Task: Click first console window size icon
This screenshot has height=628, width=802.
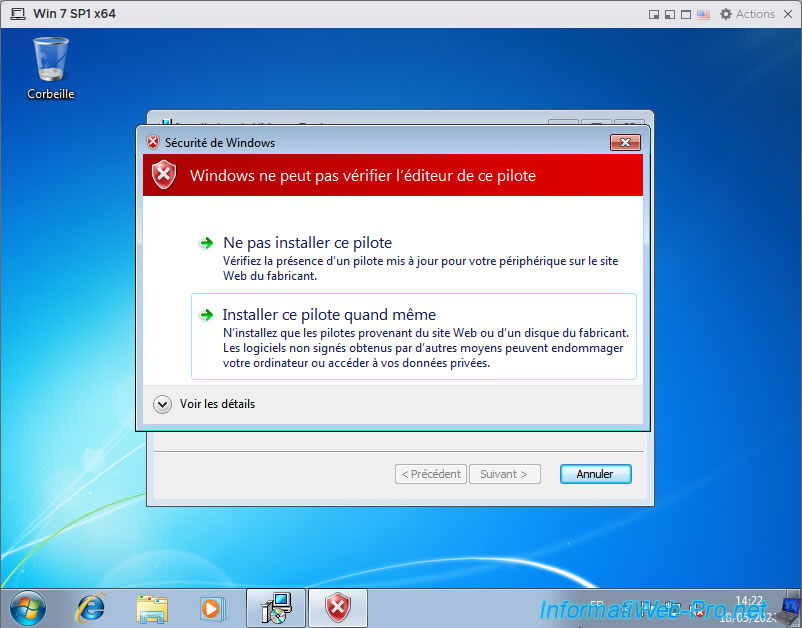Action: click(x=654, y=14)
